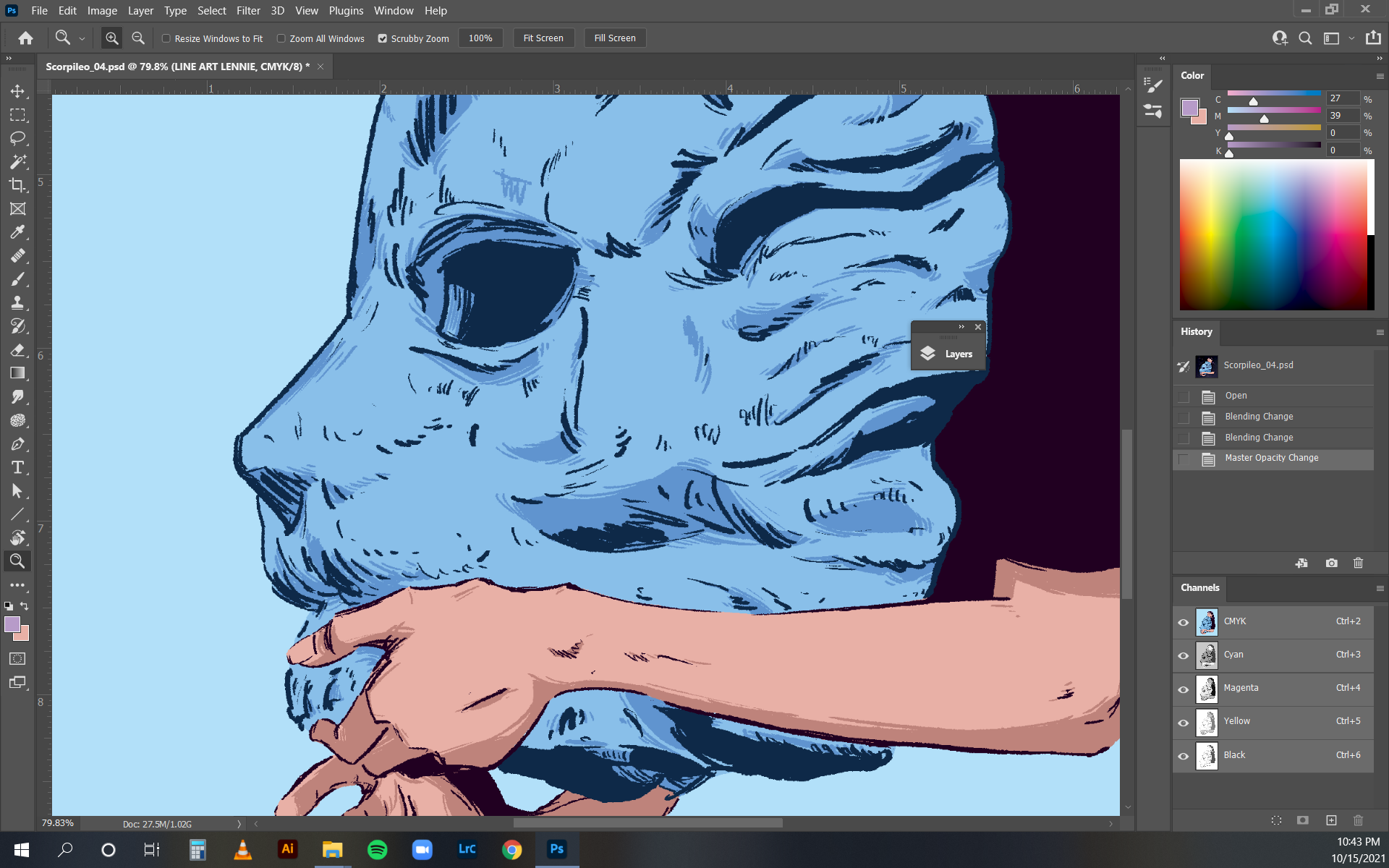Screen dimensions: 1389x868
Task: Toggle Quick Mask mode
Action: click(17, 659)
